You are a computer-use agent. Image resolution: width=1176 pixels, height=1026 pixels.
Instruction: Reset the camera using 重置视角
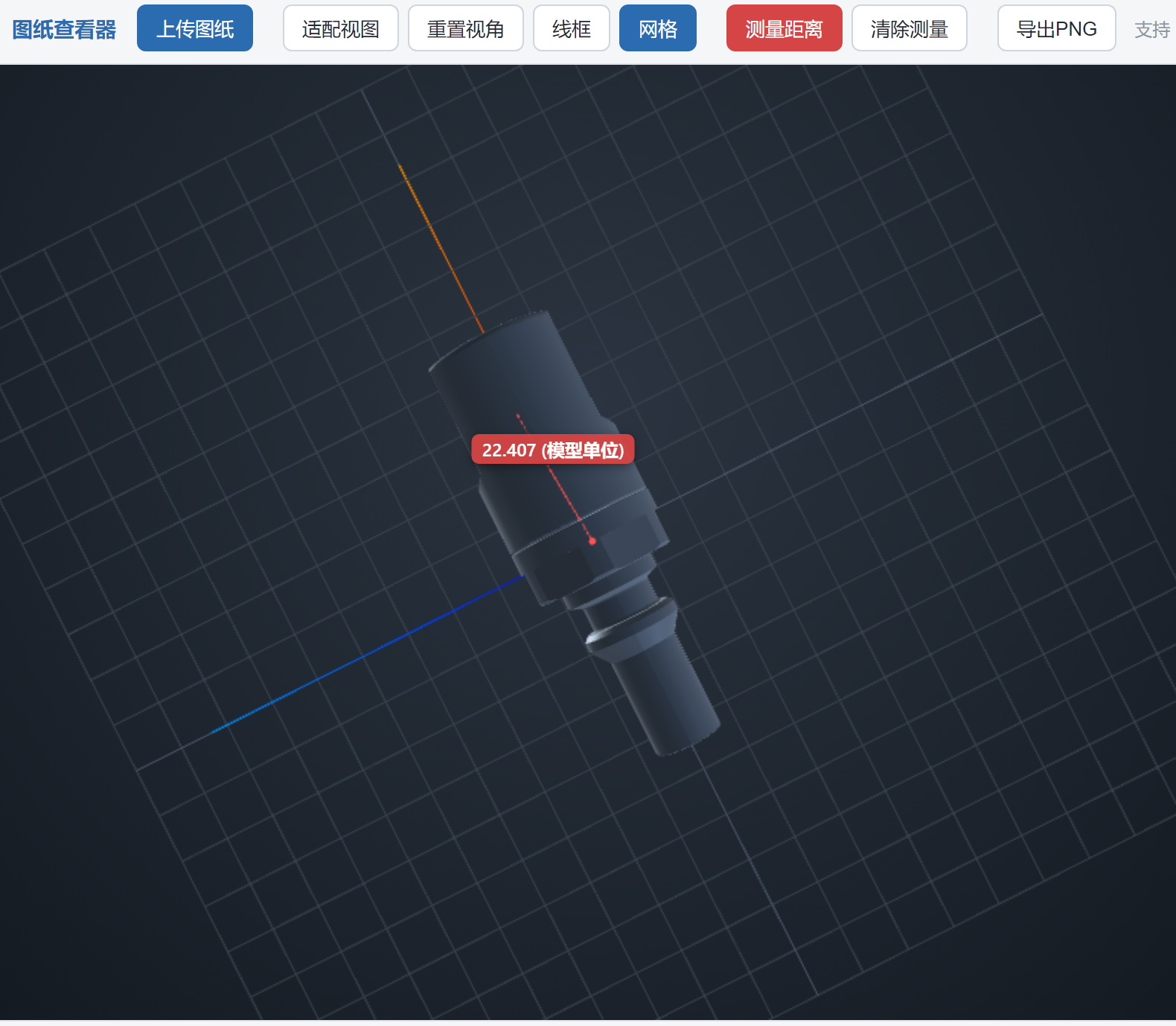(x=466, y=28)
